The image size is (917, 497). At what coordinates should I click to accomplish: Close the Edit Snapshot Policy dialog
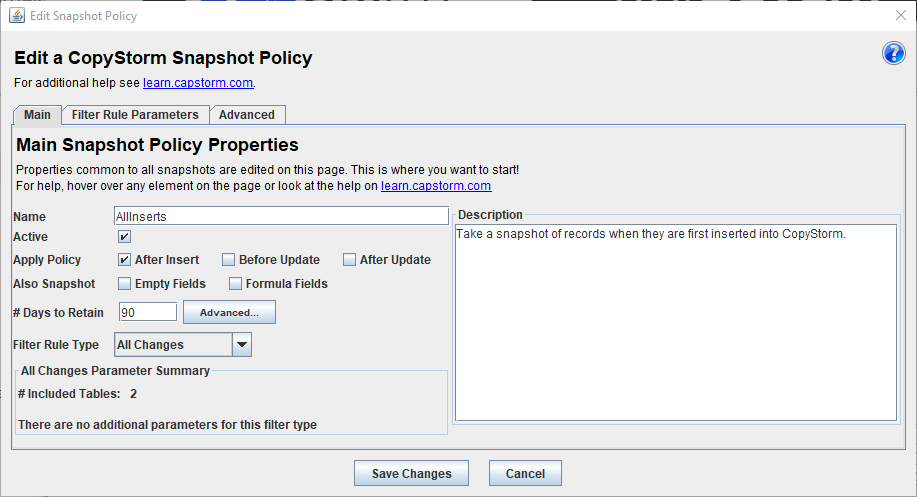(x=901, y=15)
